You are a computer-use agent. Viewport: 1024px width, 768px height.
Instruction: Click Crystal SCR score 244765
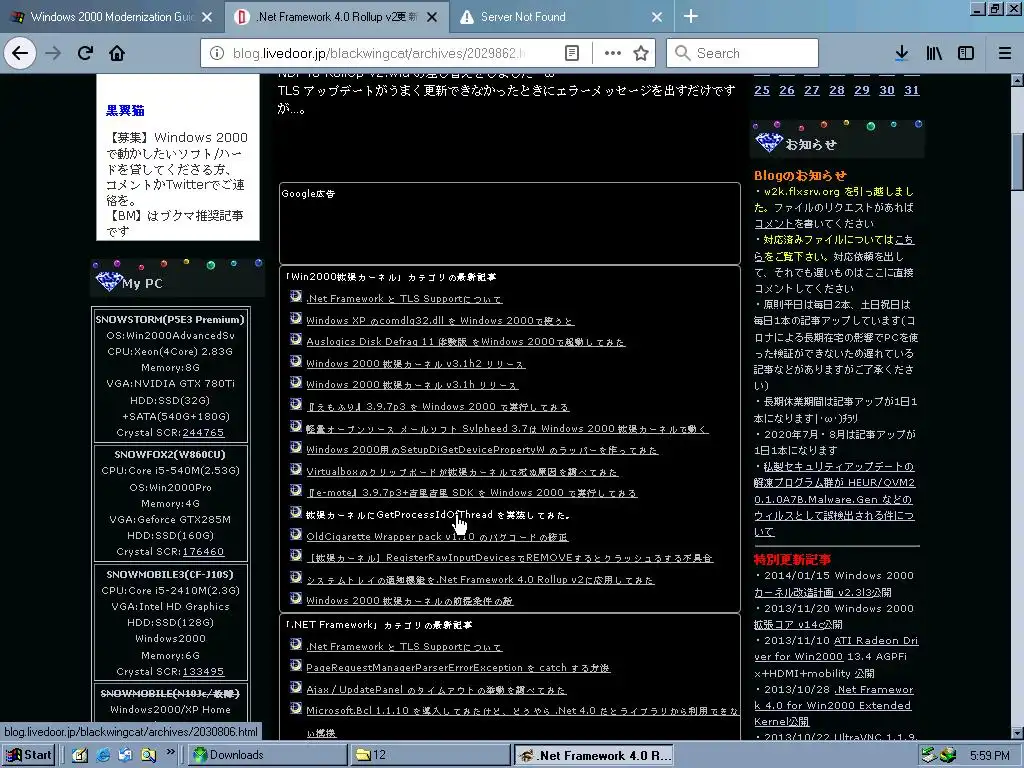click(x=203, y=432)
